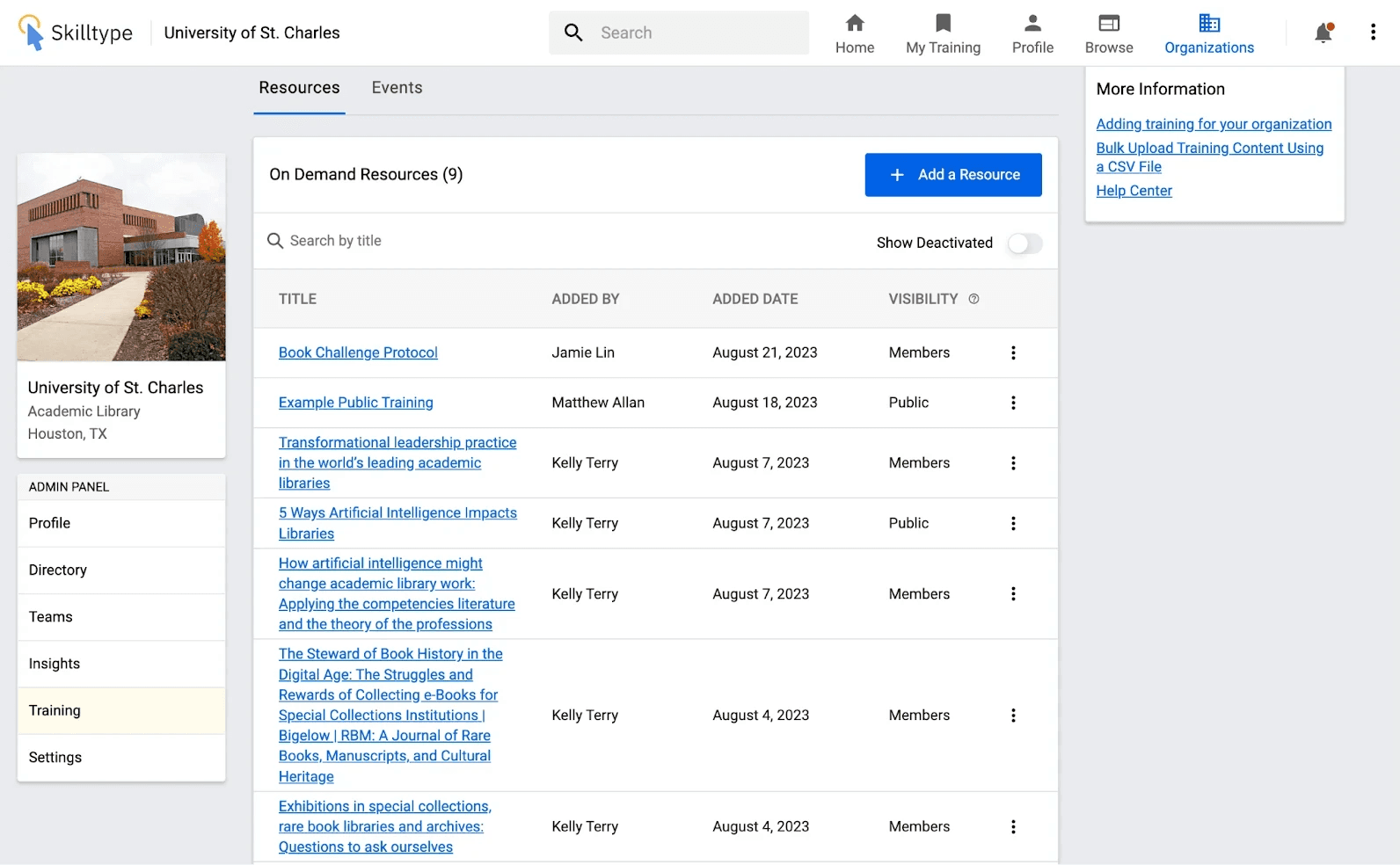
Task: Click the Add a Resource button
Action: (953, 175)
